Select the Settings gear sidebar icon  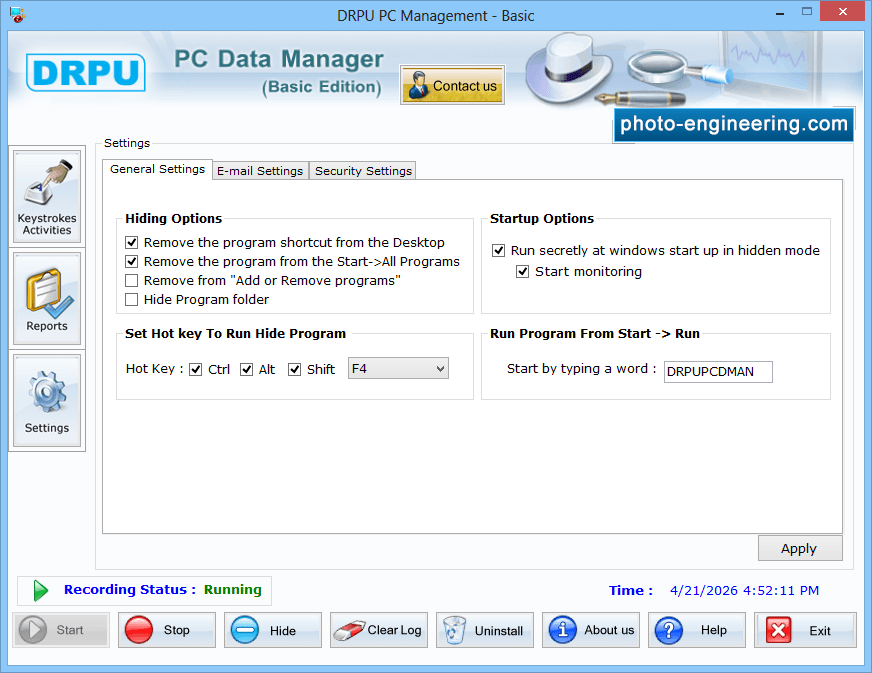[47, 400]
